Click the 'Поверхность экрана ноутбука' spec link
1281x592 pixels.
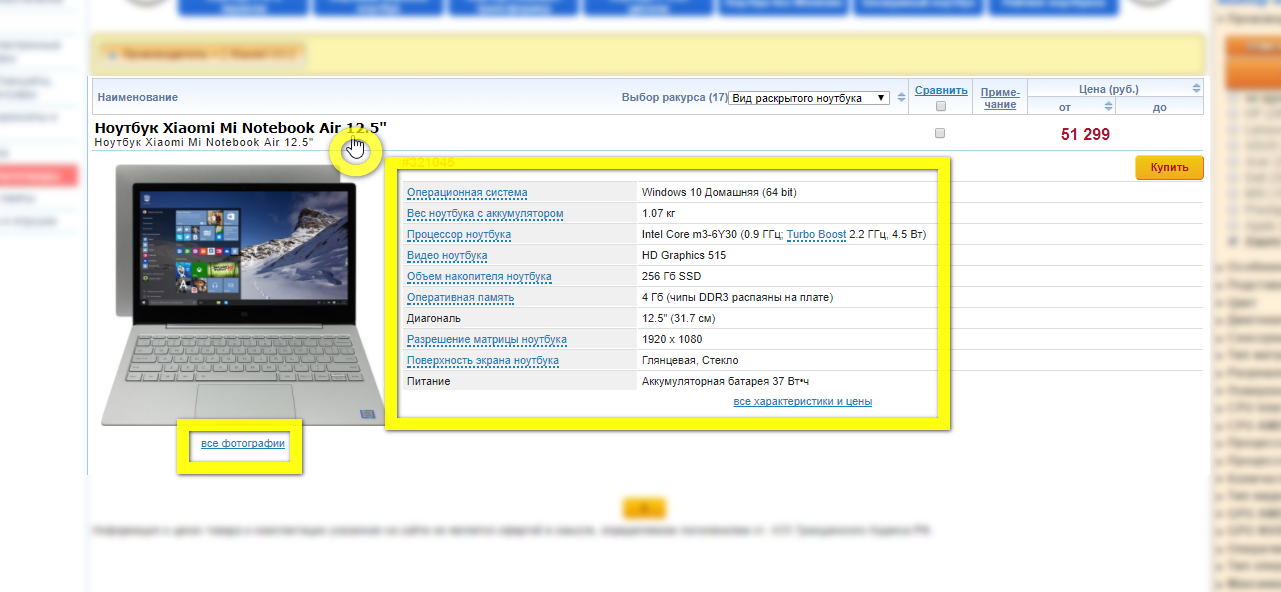pos(483,360)
